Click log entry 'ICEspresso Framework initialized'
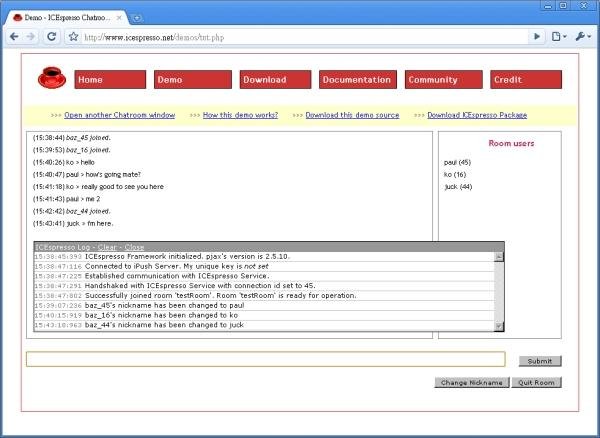The image size is (600, 438). coord(264,257)
